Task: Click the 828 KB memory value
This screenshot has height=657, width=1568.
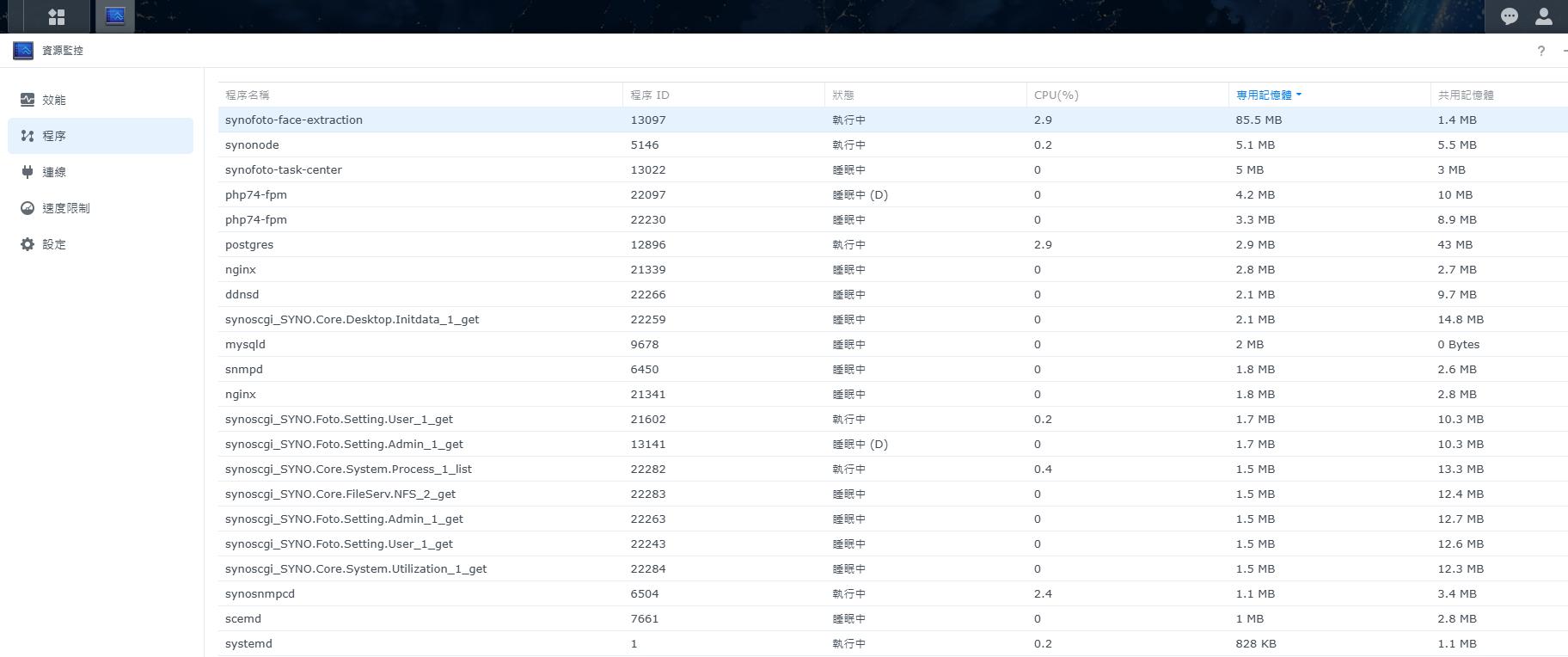Action: [1256, 643]
